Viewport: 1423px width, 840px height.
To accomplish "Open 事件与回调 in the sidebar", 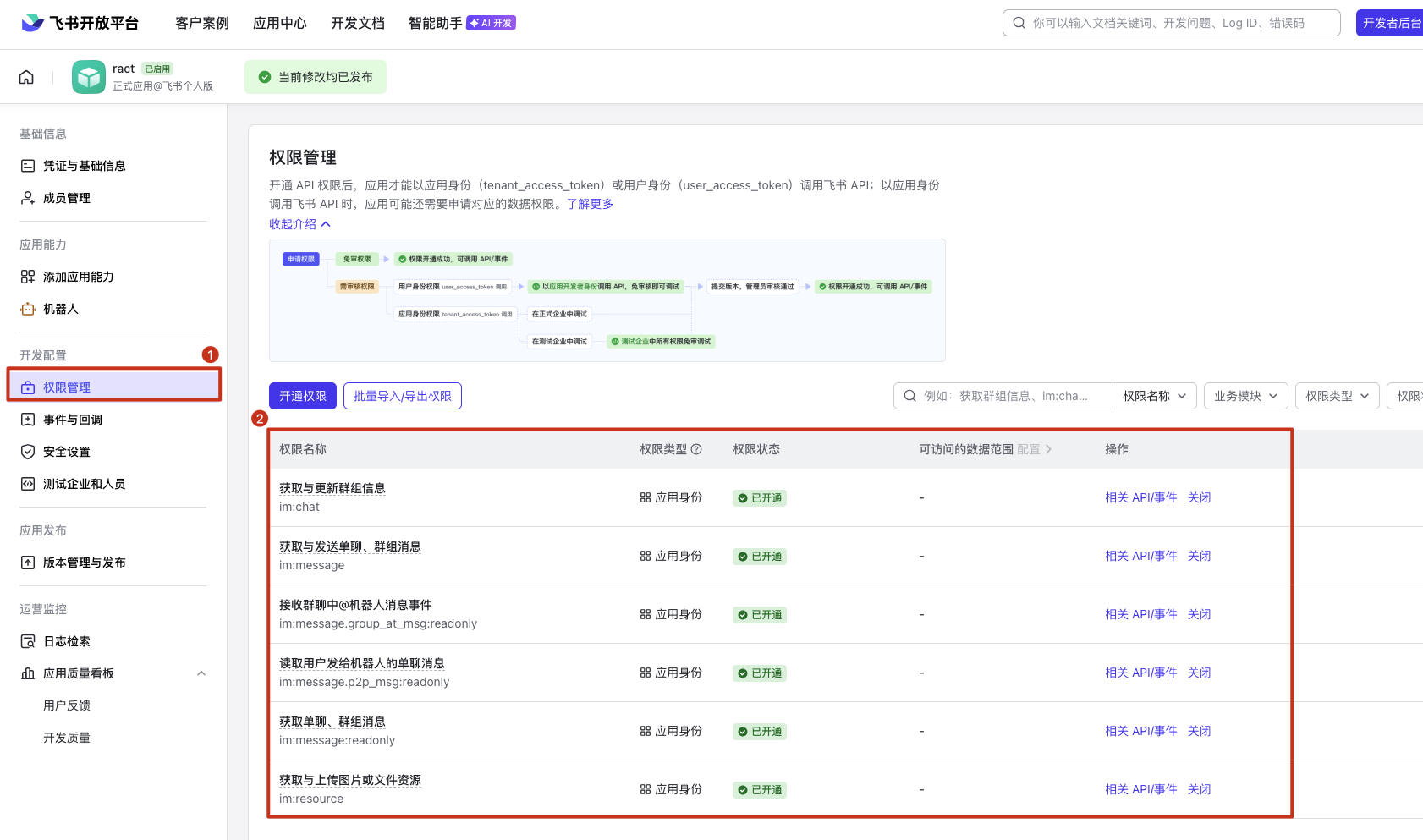I will pyautogui.click(x=73, y=420).
